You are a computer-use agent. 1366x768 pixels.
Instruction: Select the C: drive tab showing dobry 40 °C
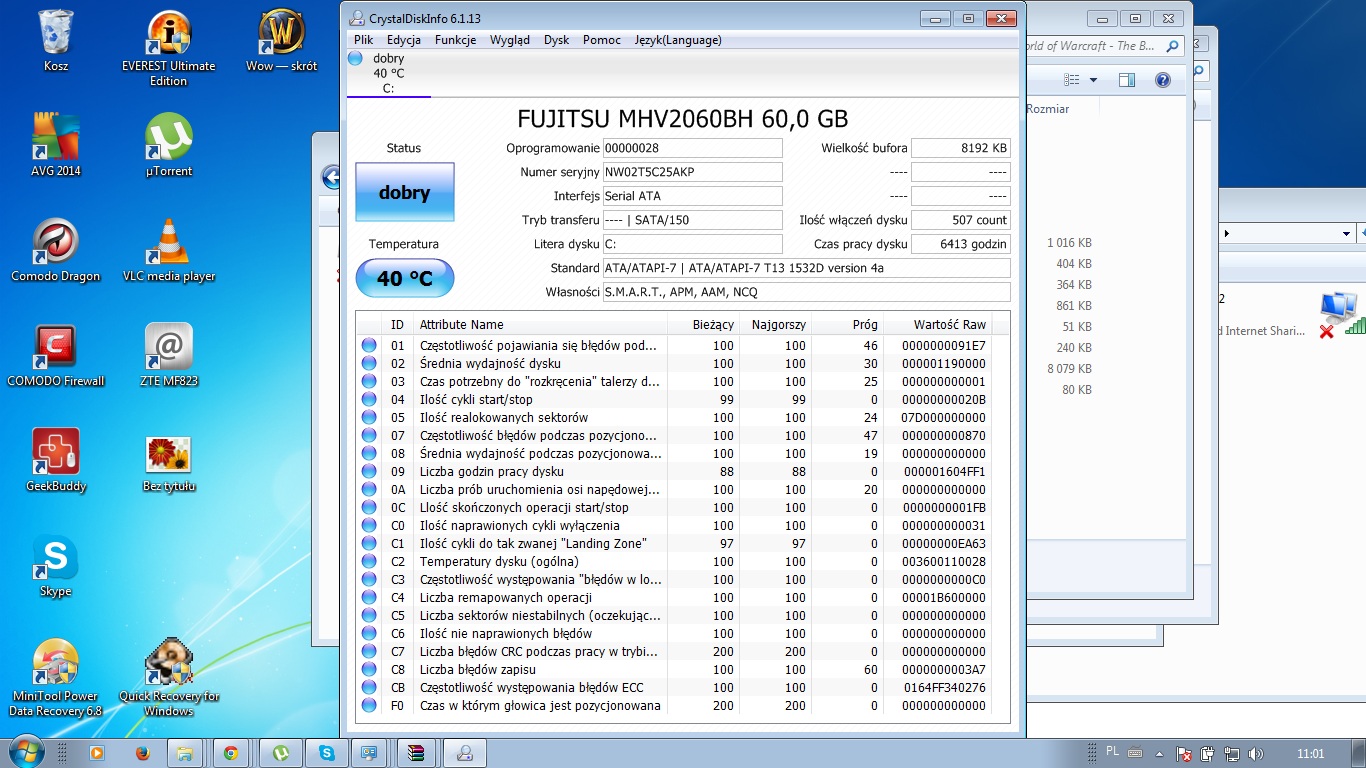coord(388,73)
